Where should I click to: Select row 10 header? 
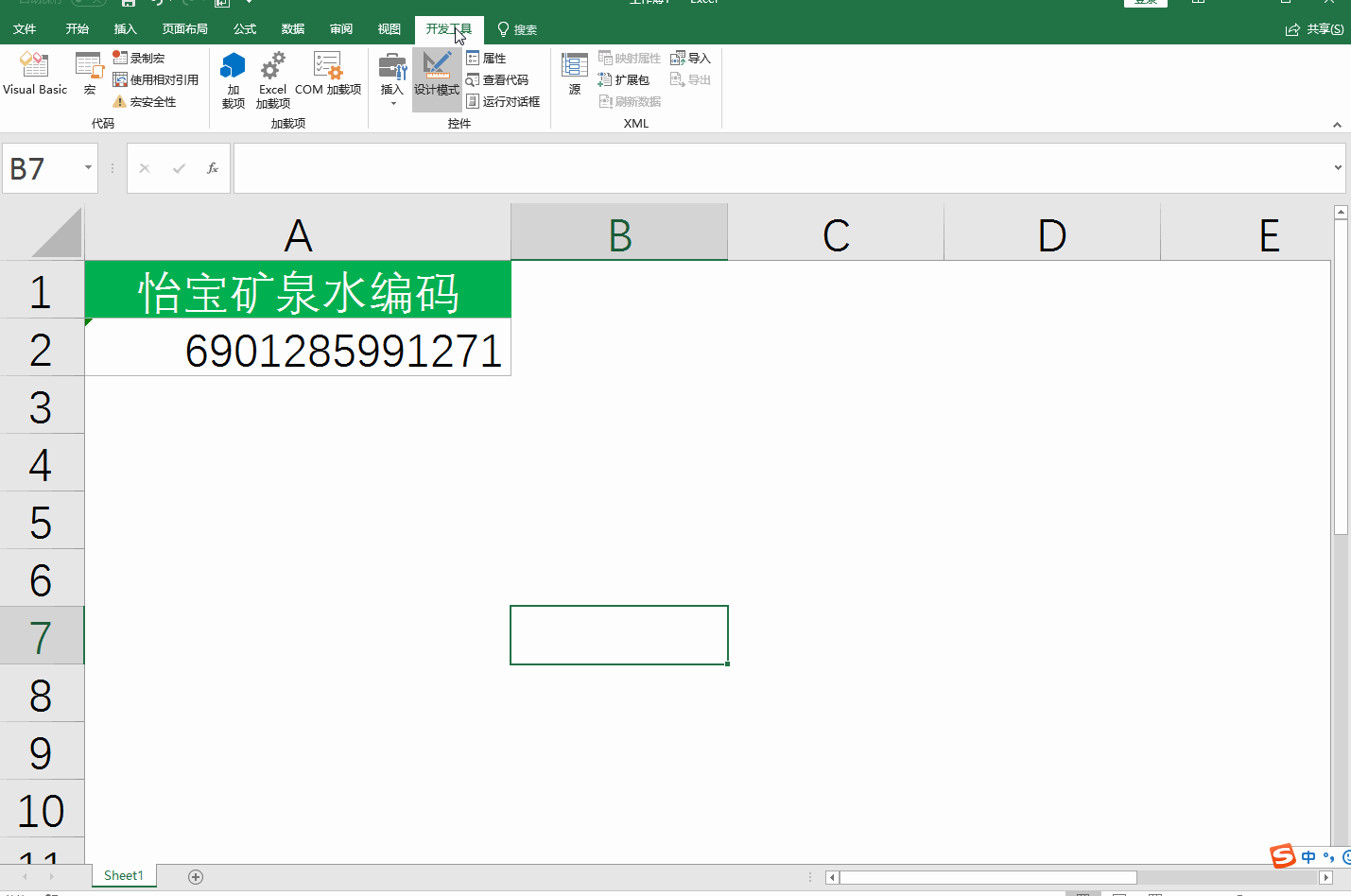click(x=42, y=809)
